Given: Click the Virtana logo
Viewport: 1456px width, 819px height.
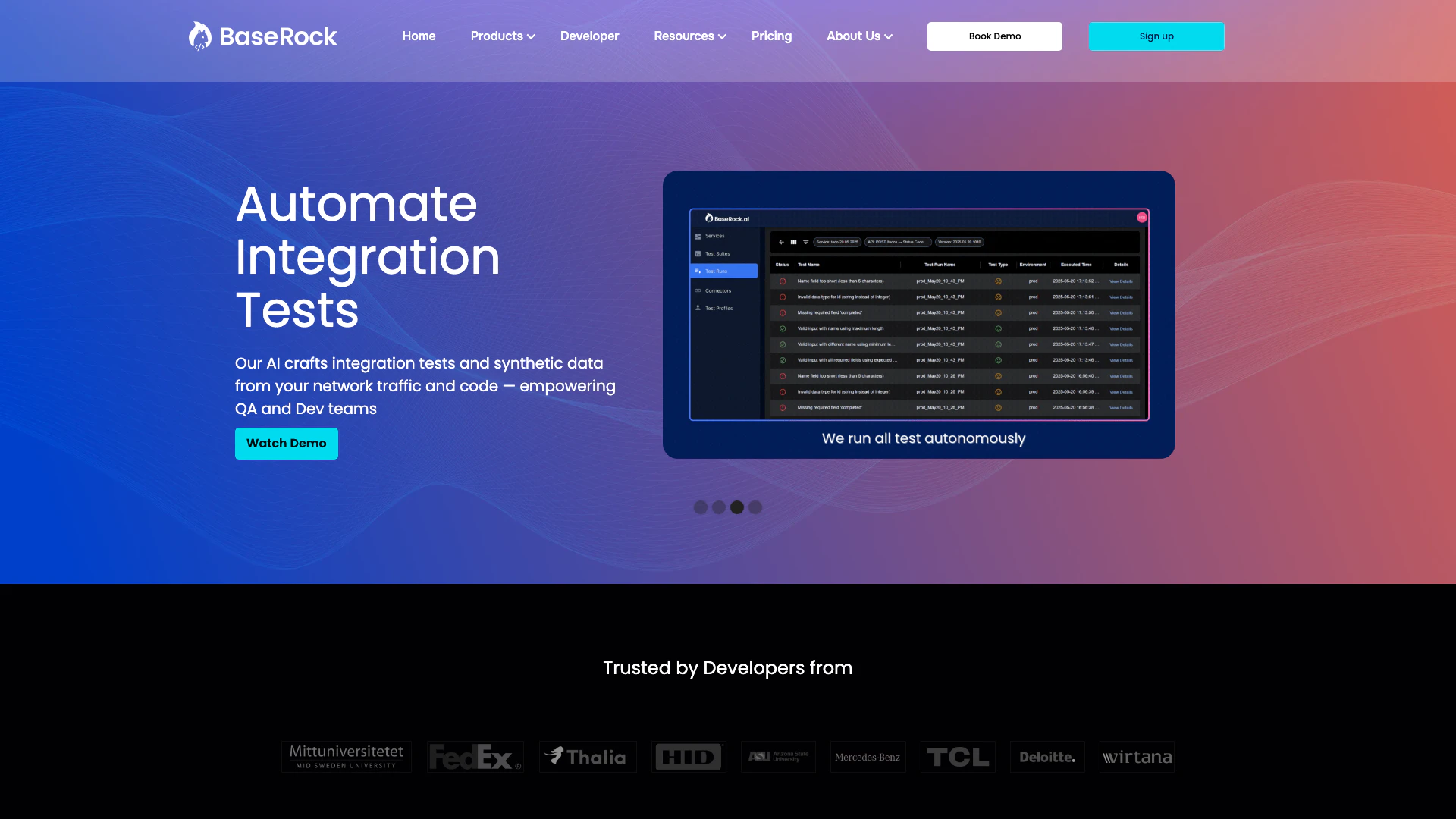Looking at the screenshot, I should point(1137,757).
